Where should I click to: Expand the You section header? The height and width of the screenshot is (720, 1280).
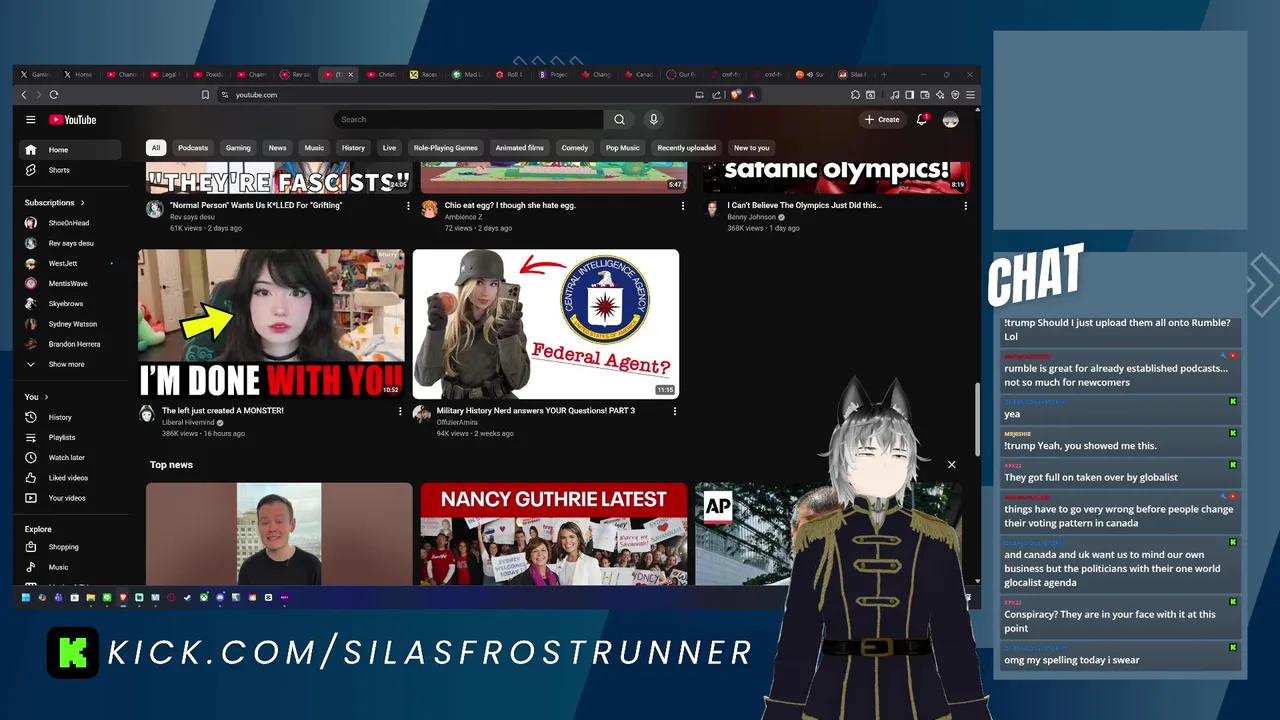[x=37, y=397]
